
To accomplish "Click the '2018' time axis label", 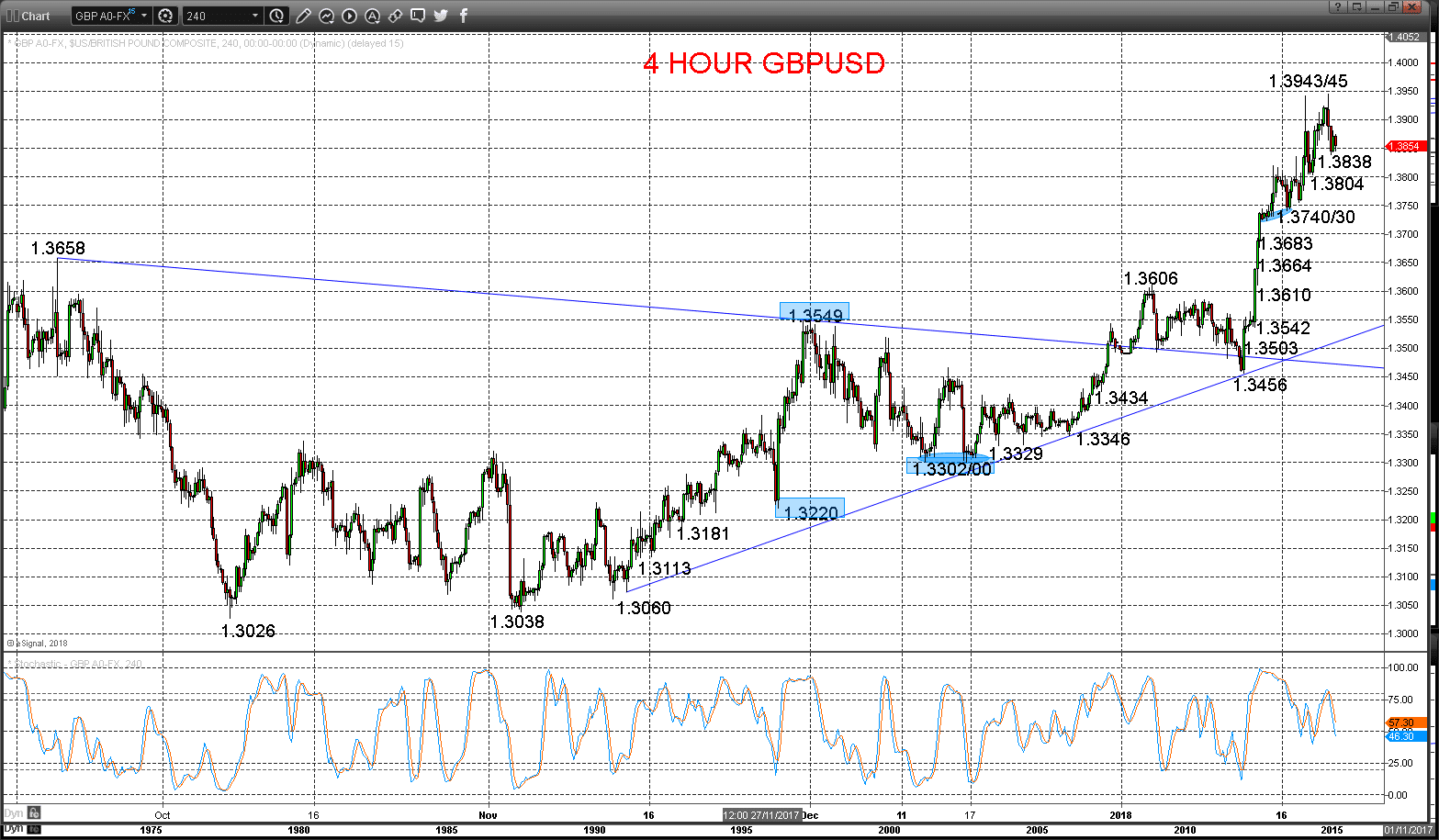I will [1120, 814].
